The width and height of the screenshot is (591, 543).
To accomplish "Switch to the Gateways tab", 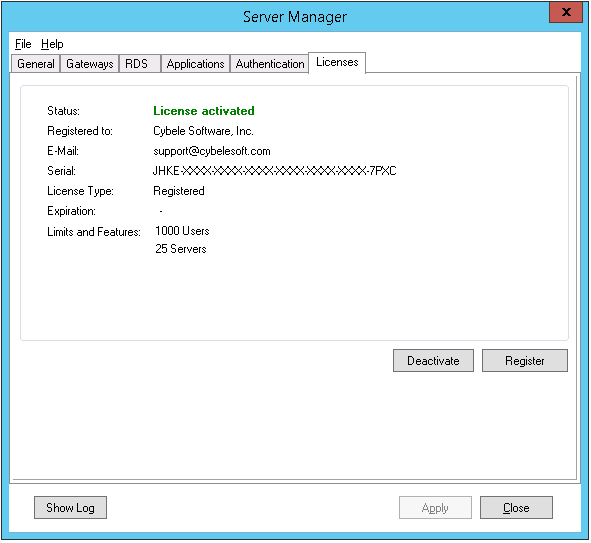I will 90,64.
